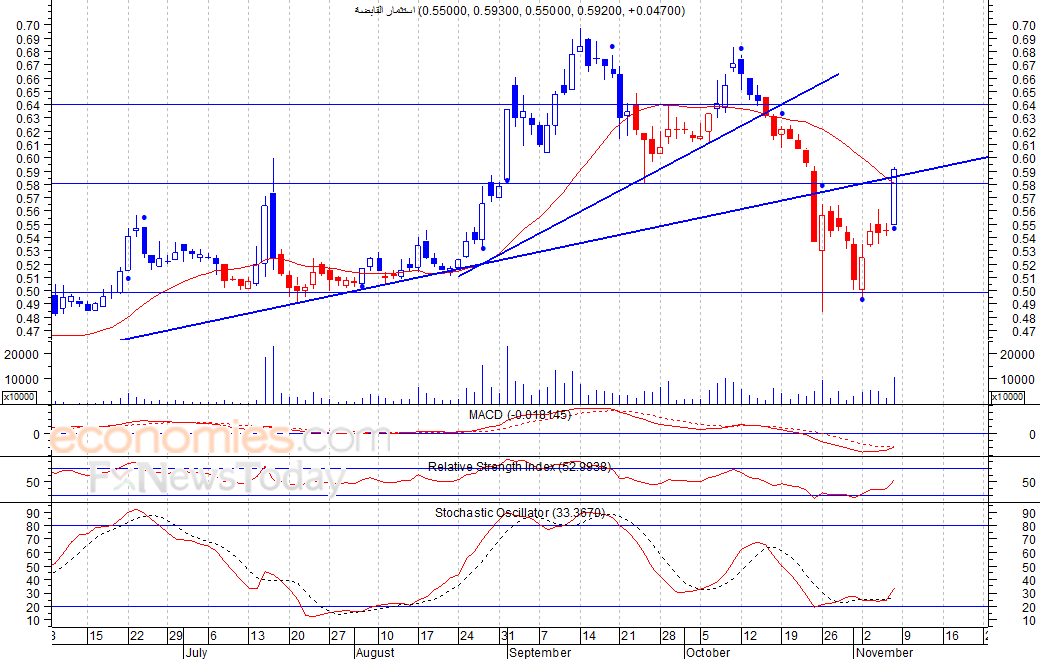The image size is (1040, 659).
Task: Click date label 13 on the time axis
Action: [257, 636]
